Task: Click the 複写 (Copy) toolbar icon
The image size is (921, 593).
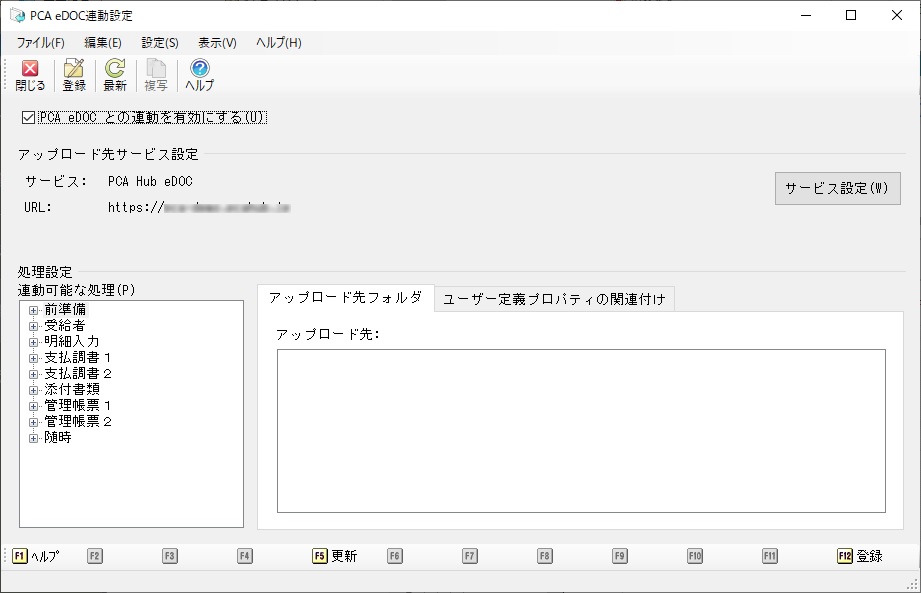Action: coord(156,75)
